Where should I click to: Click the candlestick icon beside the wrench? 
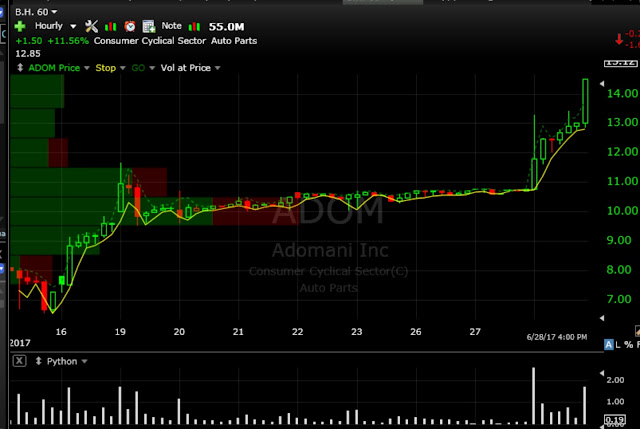[x=110, y=27]
